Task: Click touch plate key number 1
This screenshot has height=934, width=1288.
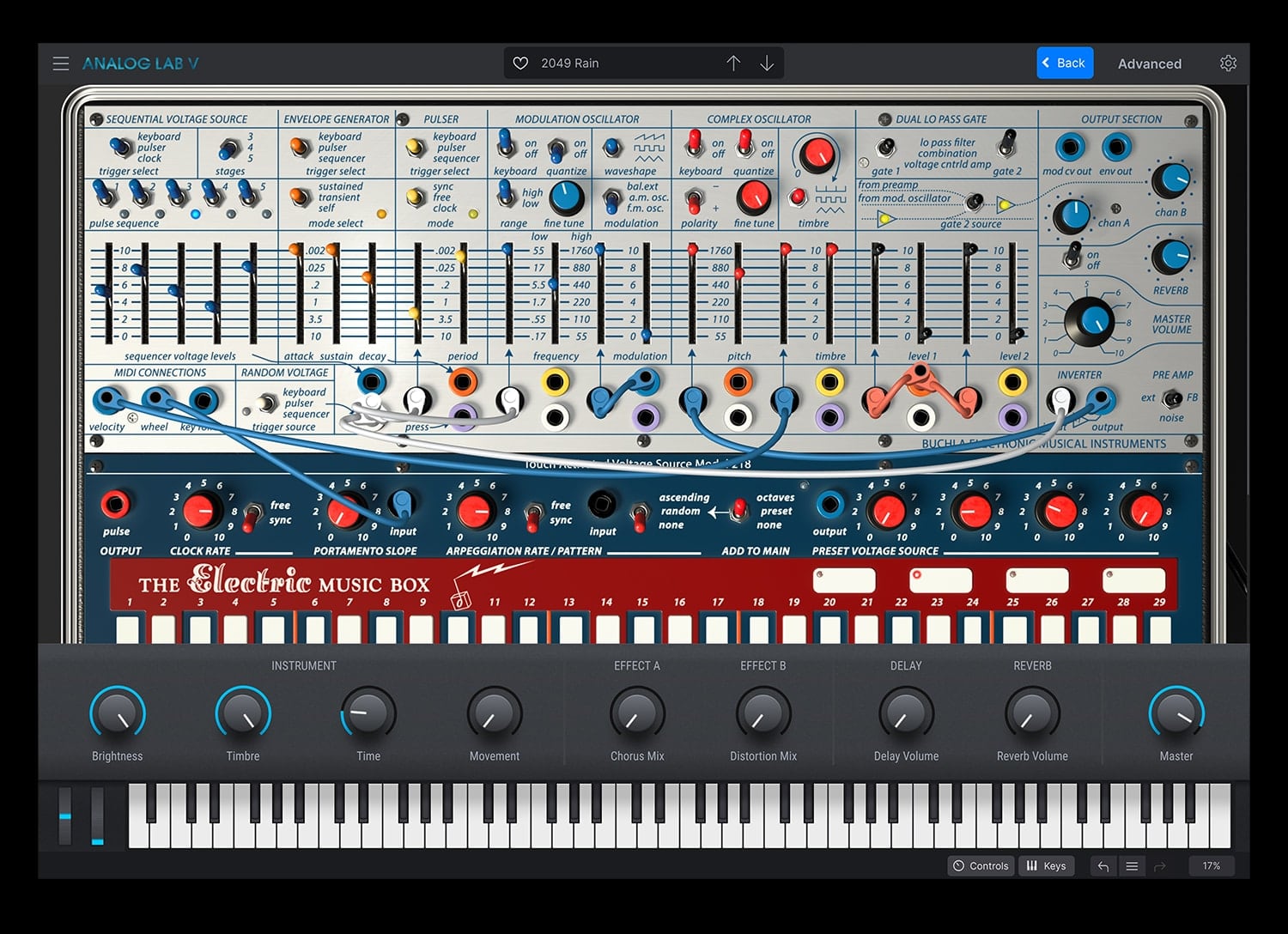Action: pos(127,629)
